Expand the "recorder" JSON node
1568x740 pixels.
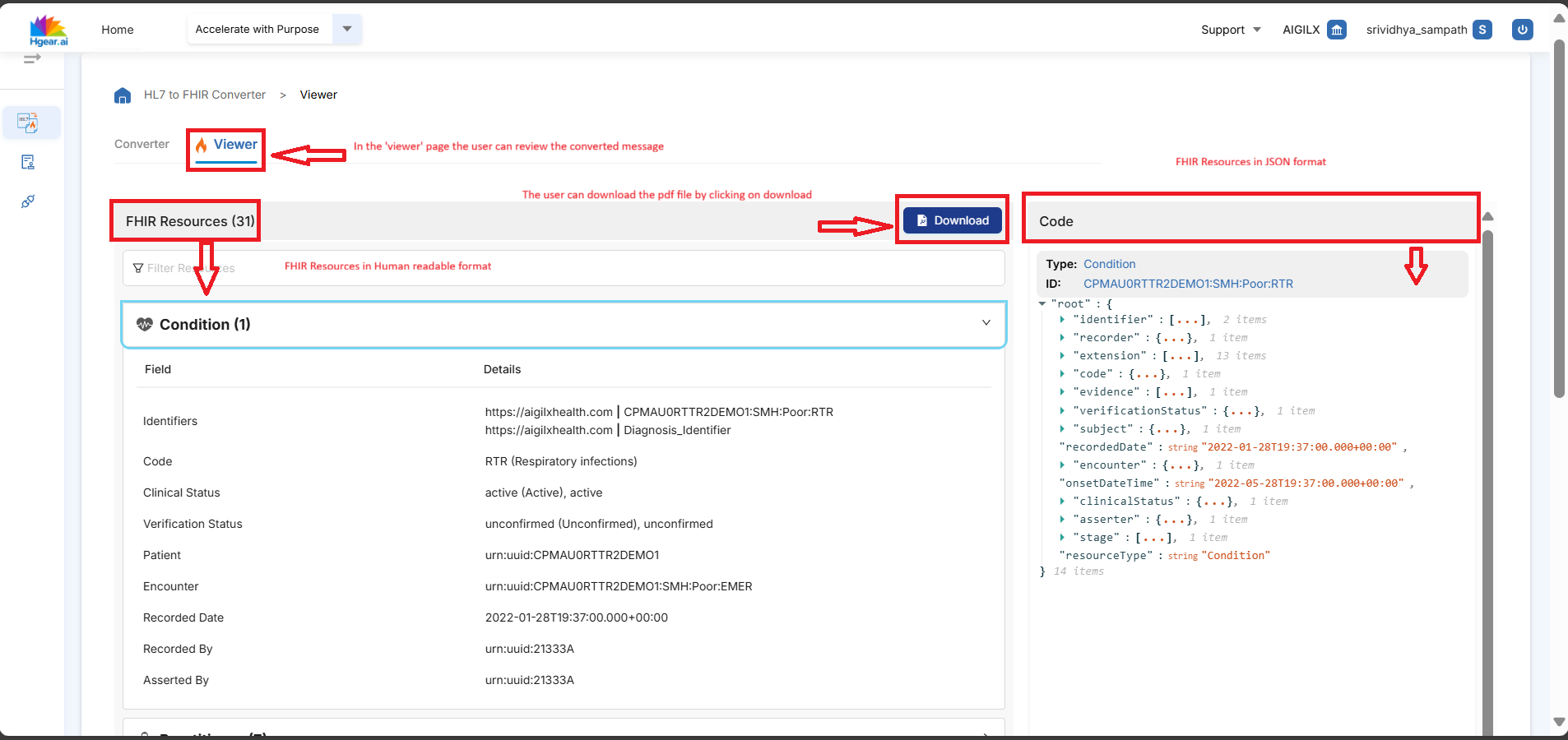(x=1063, y=338)
